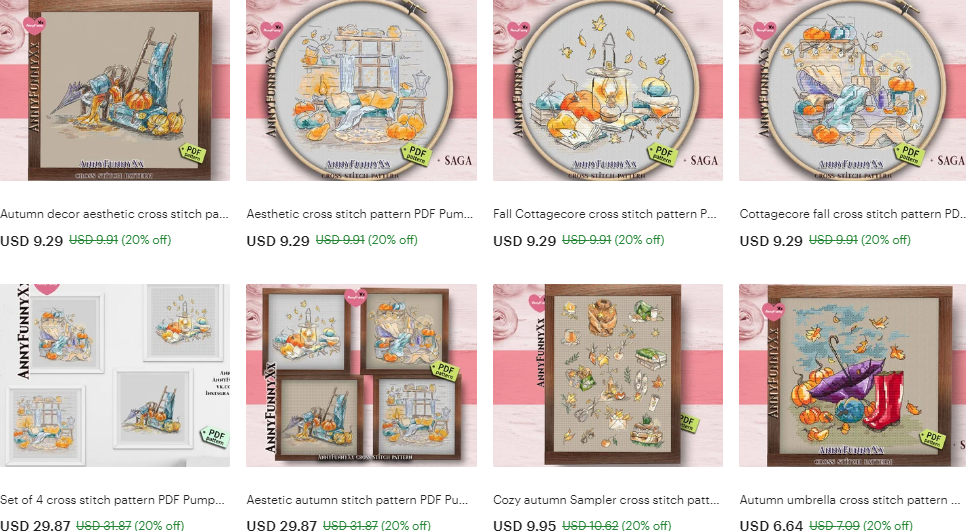
Task: Open the Autumn umbrella and boots thumbnail
Action: (x=853, y=375)
